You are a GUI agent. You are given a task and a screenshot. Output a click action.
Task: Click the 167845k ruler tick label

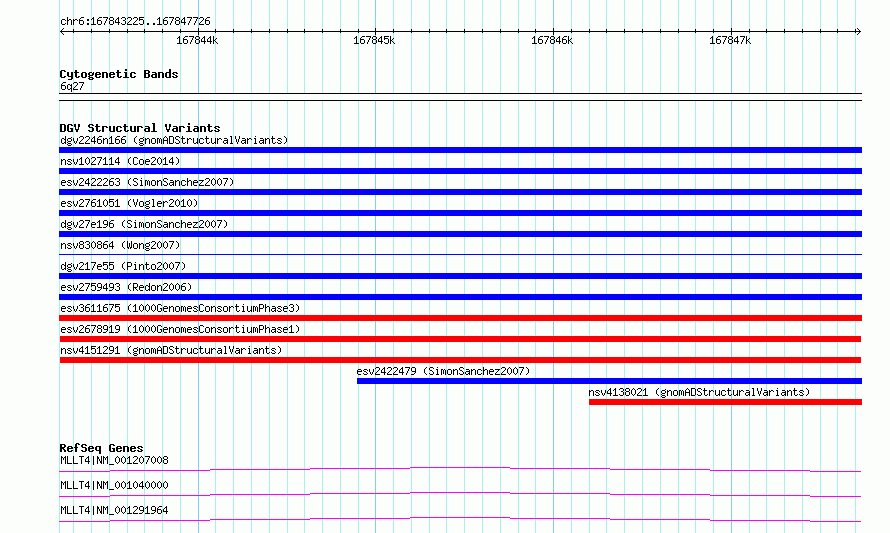[x=374, y=40]
